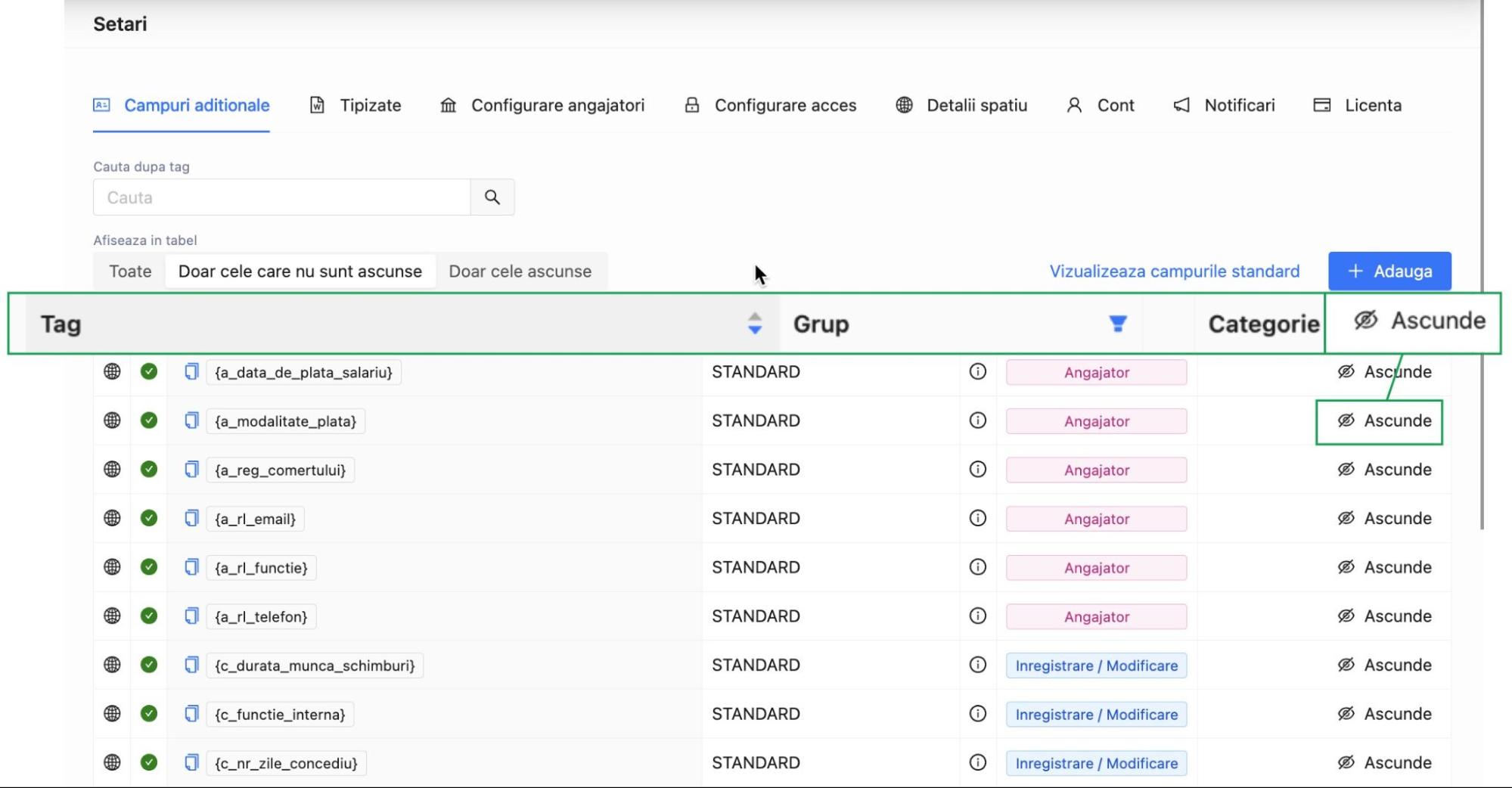1512x788 pixels.
Task: Select the Doar cele ascunse option
Action: (x=520, y=271)
